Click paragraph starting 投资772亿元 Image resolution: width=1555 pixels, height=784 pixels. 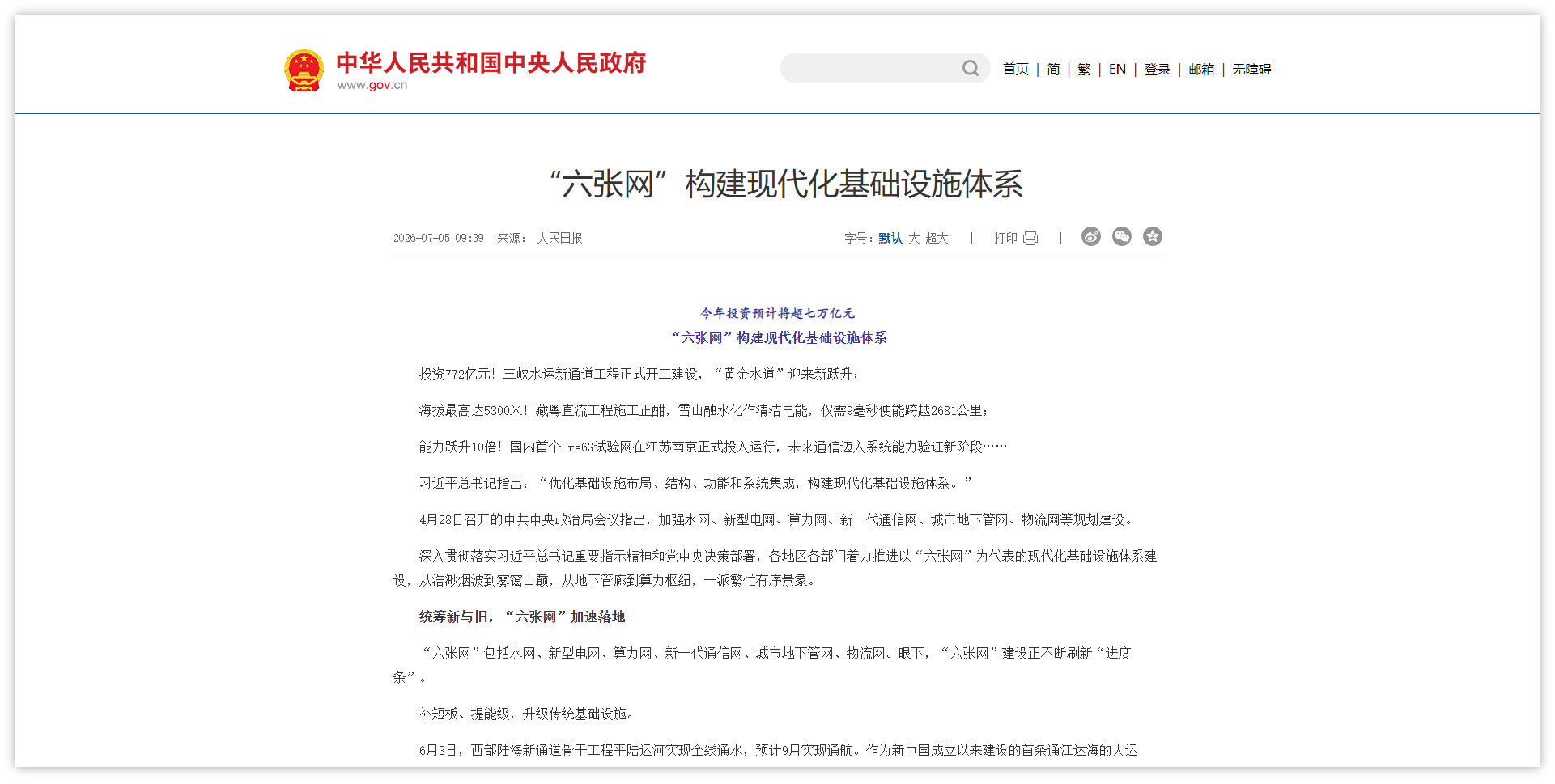(639, 374)
